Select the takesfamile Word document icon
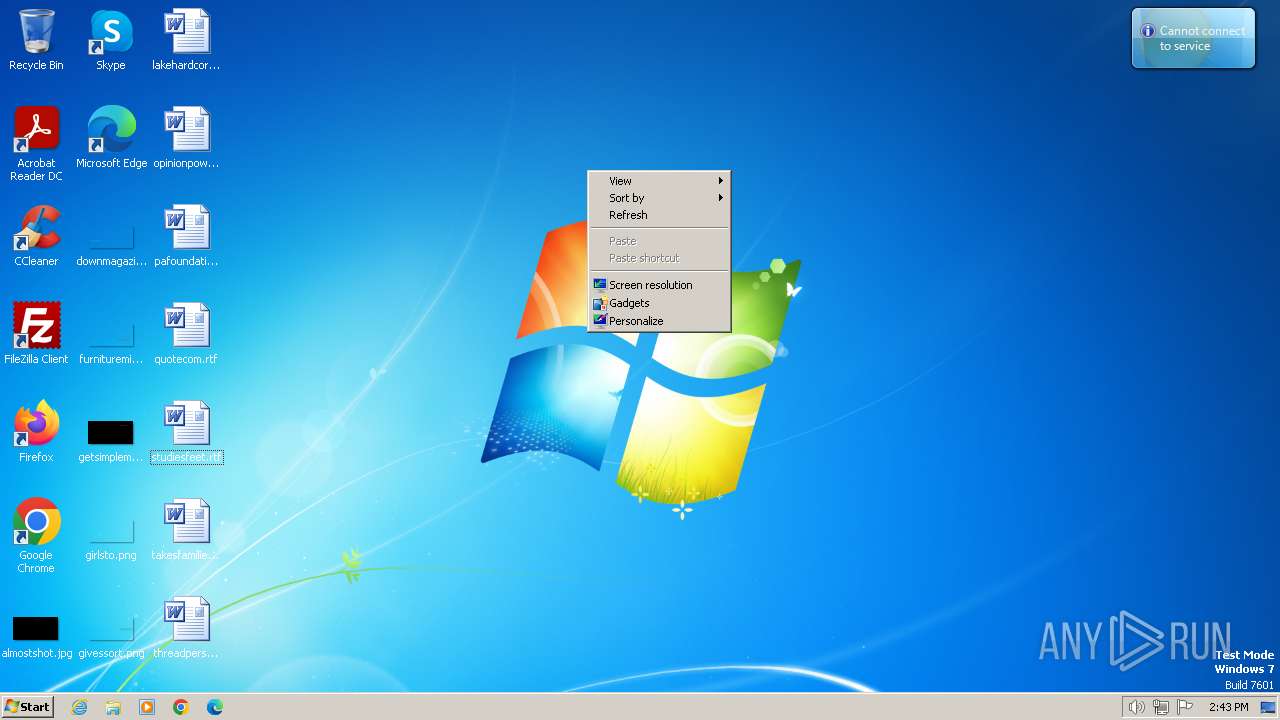The height and width of the screenshot is (720, 1280). click(x=186, y=530)
